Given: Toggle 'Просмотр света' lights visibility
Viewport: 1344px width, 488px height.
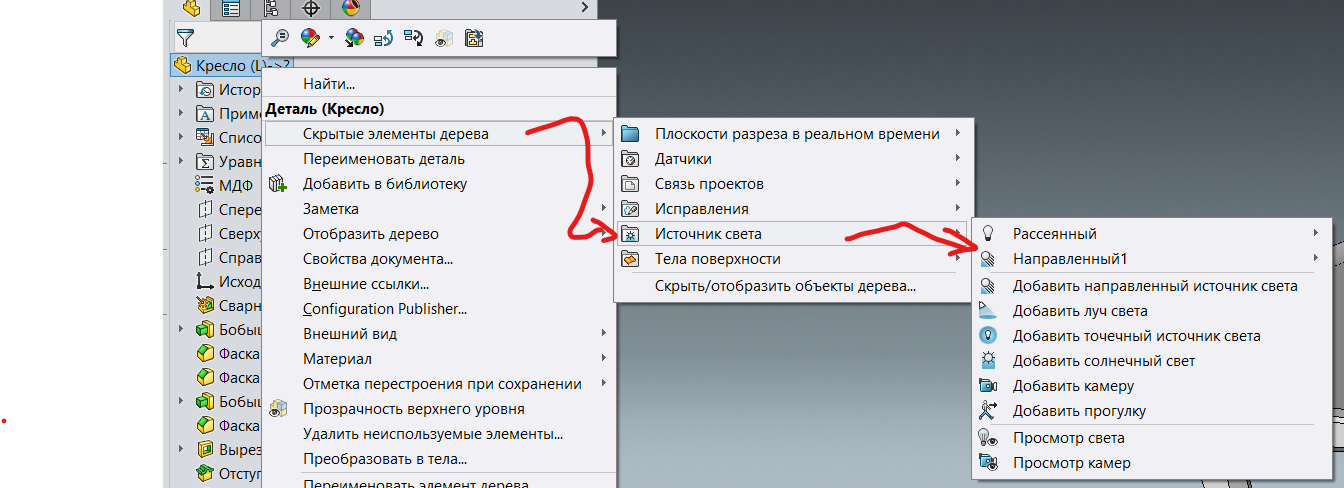Looking at the screenshot, I should coord(1068,438).
